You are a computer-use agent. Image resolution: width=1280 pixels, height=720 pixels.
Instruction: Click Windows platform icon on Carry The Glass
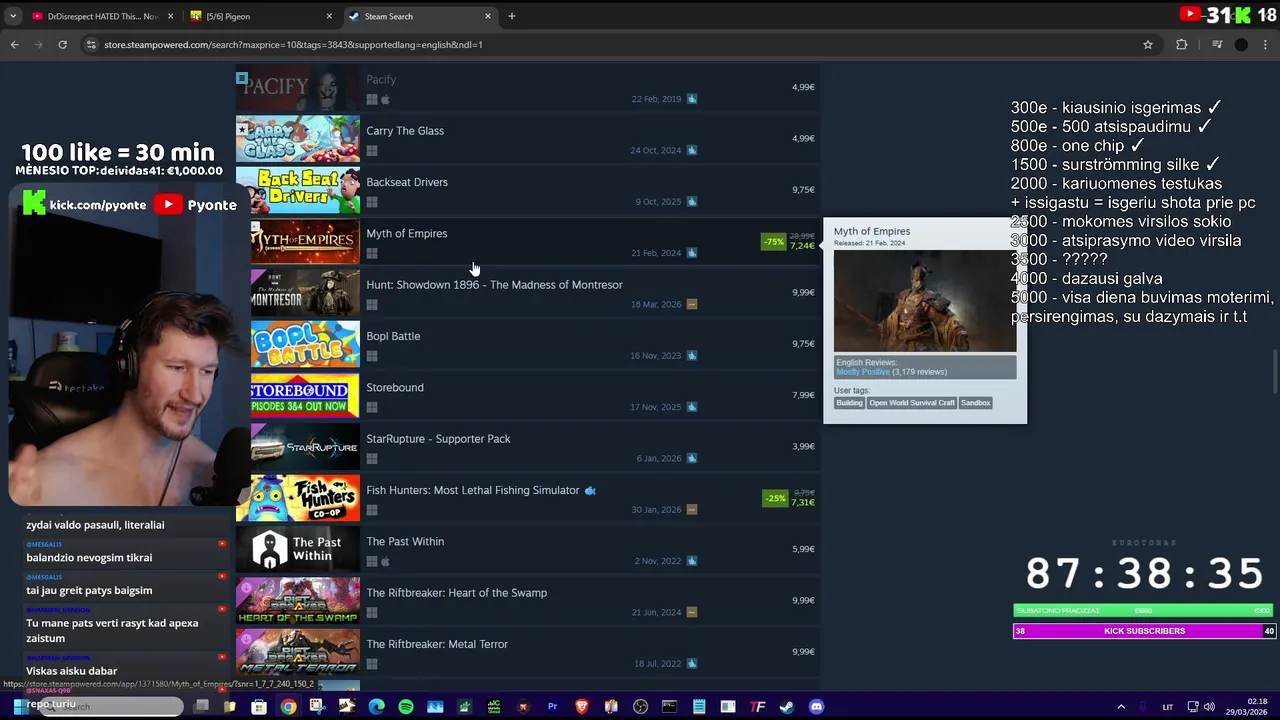coord(371,151)
